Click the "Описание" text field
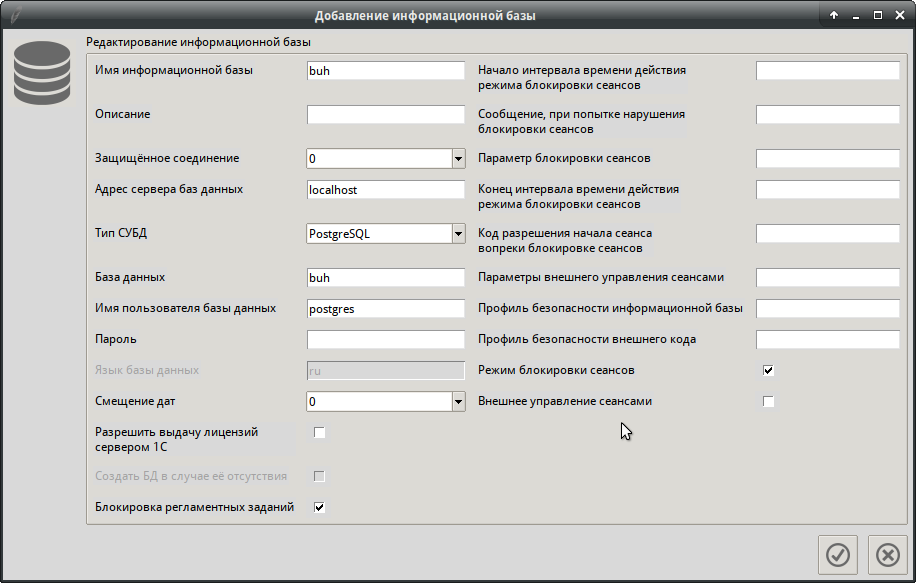 coord(384,114)
